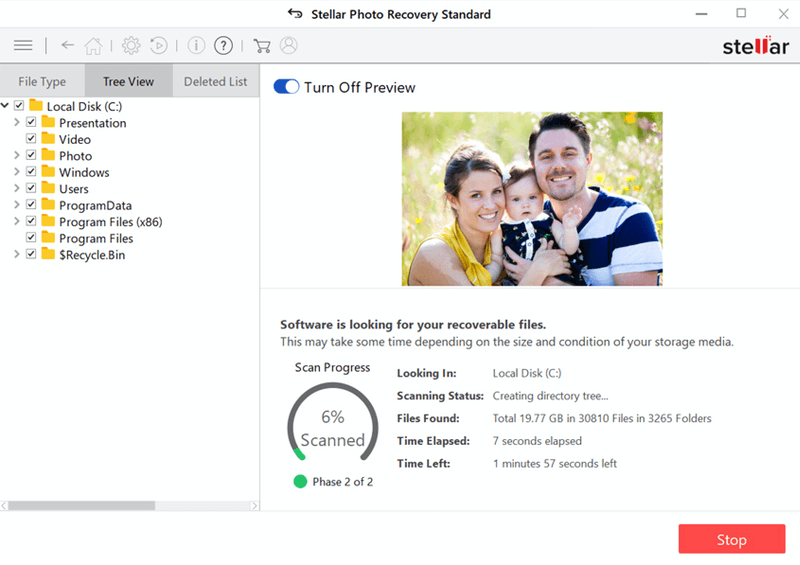Image resolution: width=800 pixels, height=565 pixels.
Task: Click the green Phase 2 of 2 indicator
Action: pyautogui.click(x=300, y=481)
